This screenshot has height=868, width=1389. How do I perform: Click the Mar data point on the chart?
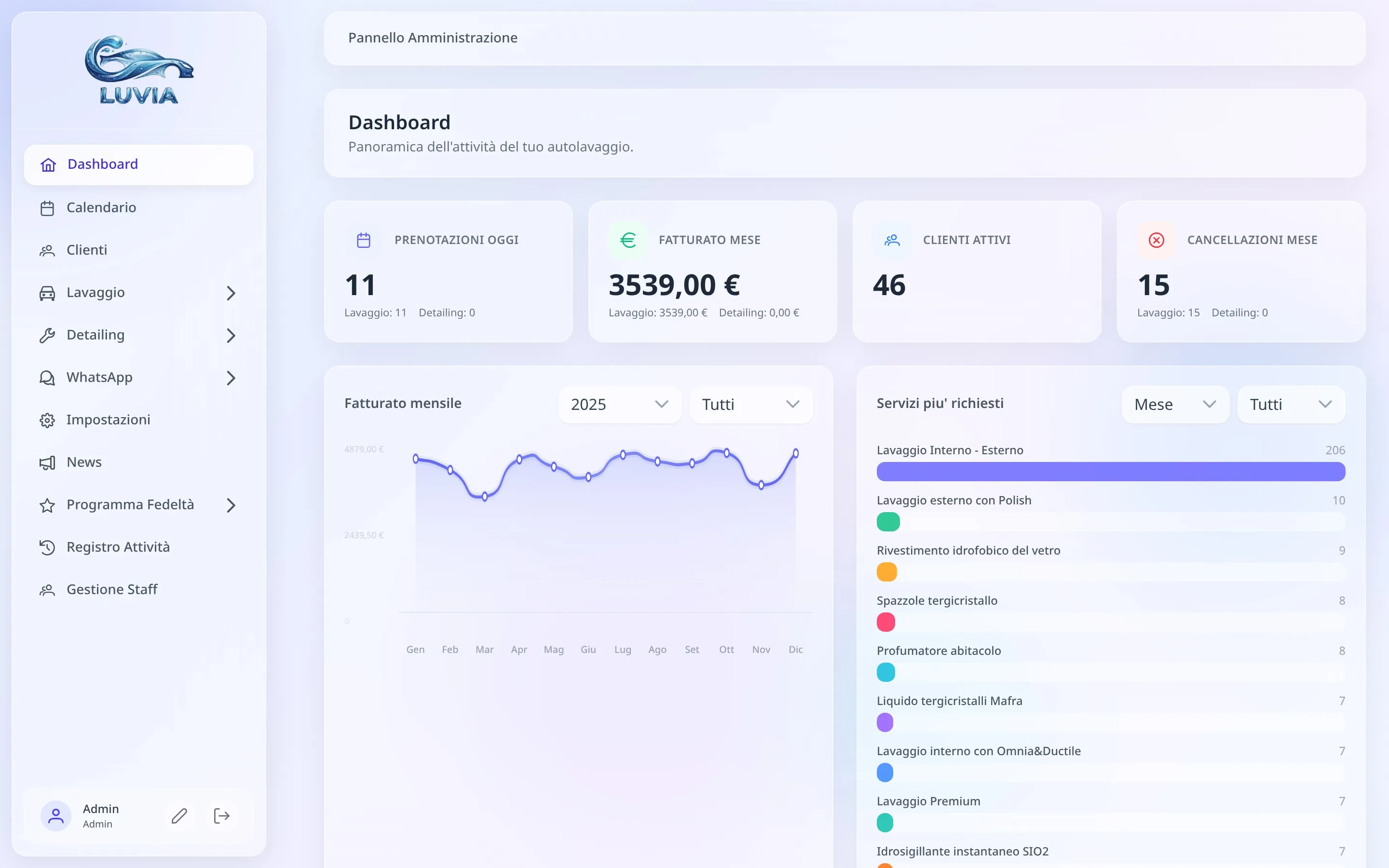click(484, 497)
